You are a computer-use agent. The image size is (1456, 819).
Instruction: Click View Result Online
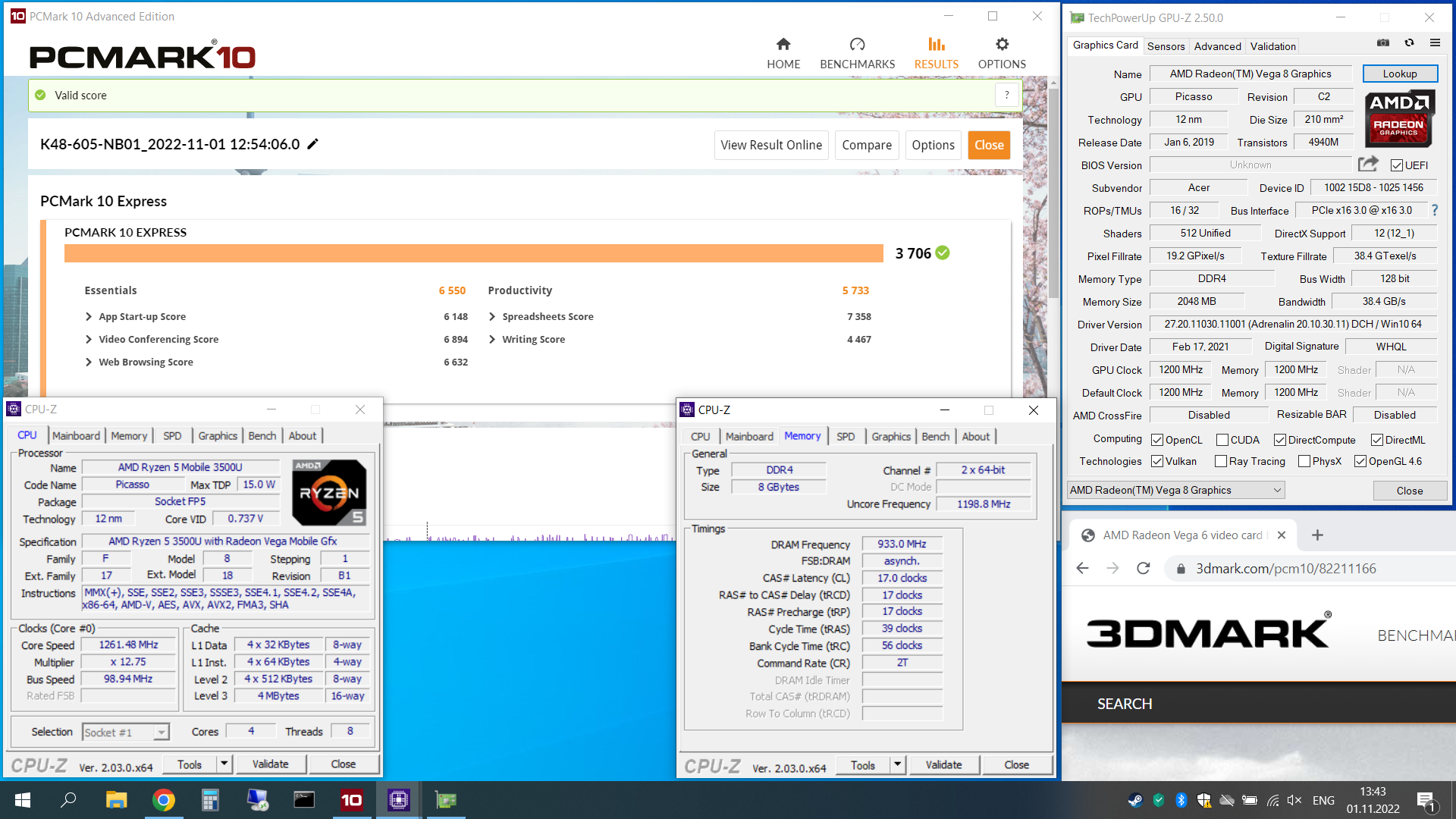click(771, 145)
